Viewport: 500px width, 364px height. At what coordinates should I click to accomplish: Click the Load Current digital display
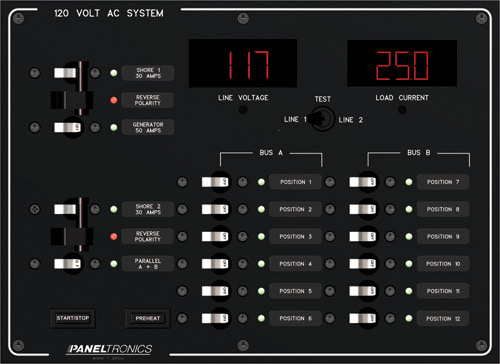[402, 64]
